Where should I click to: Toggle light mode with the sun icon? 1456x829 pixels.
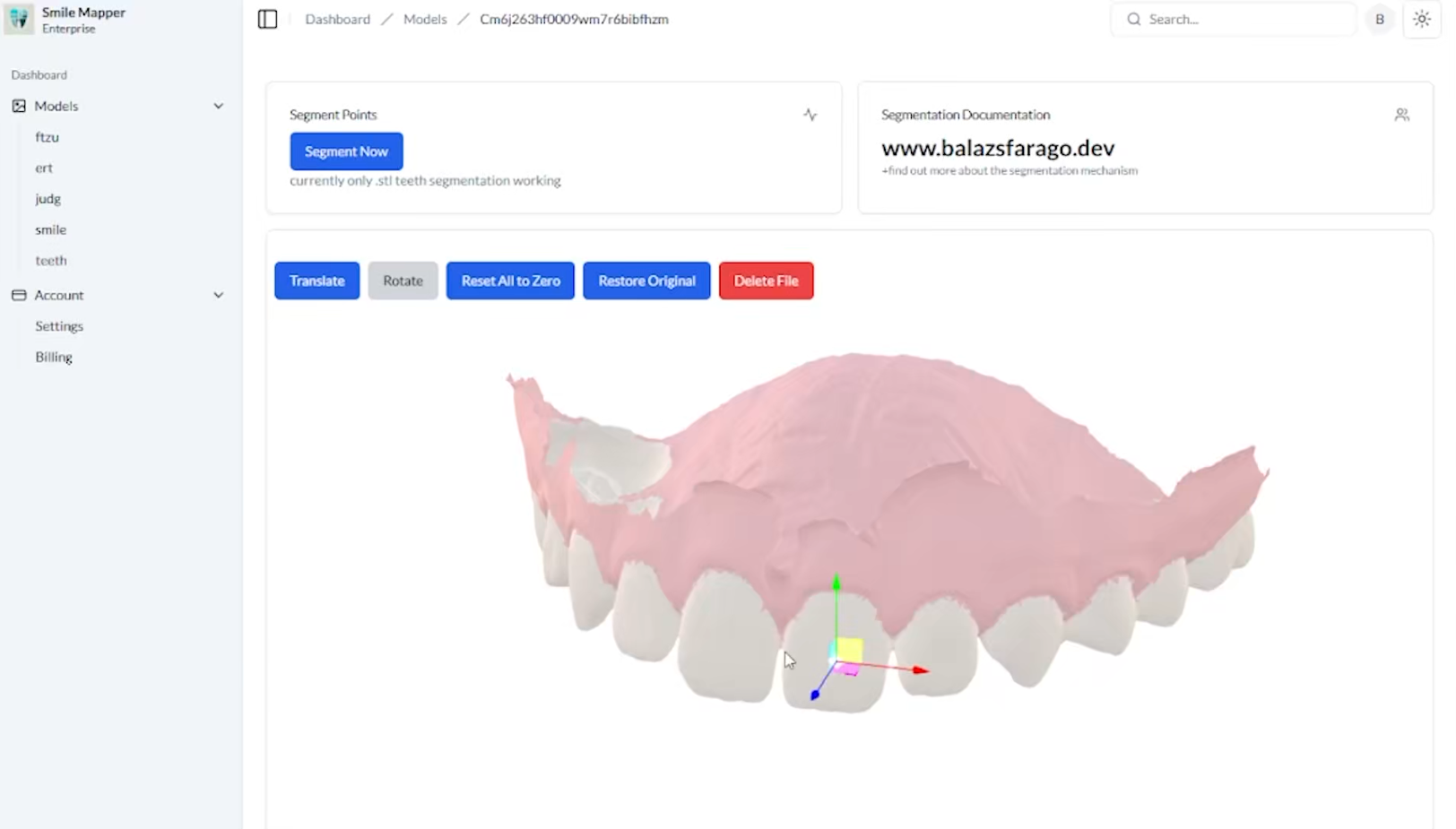point(1422,18)
